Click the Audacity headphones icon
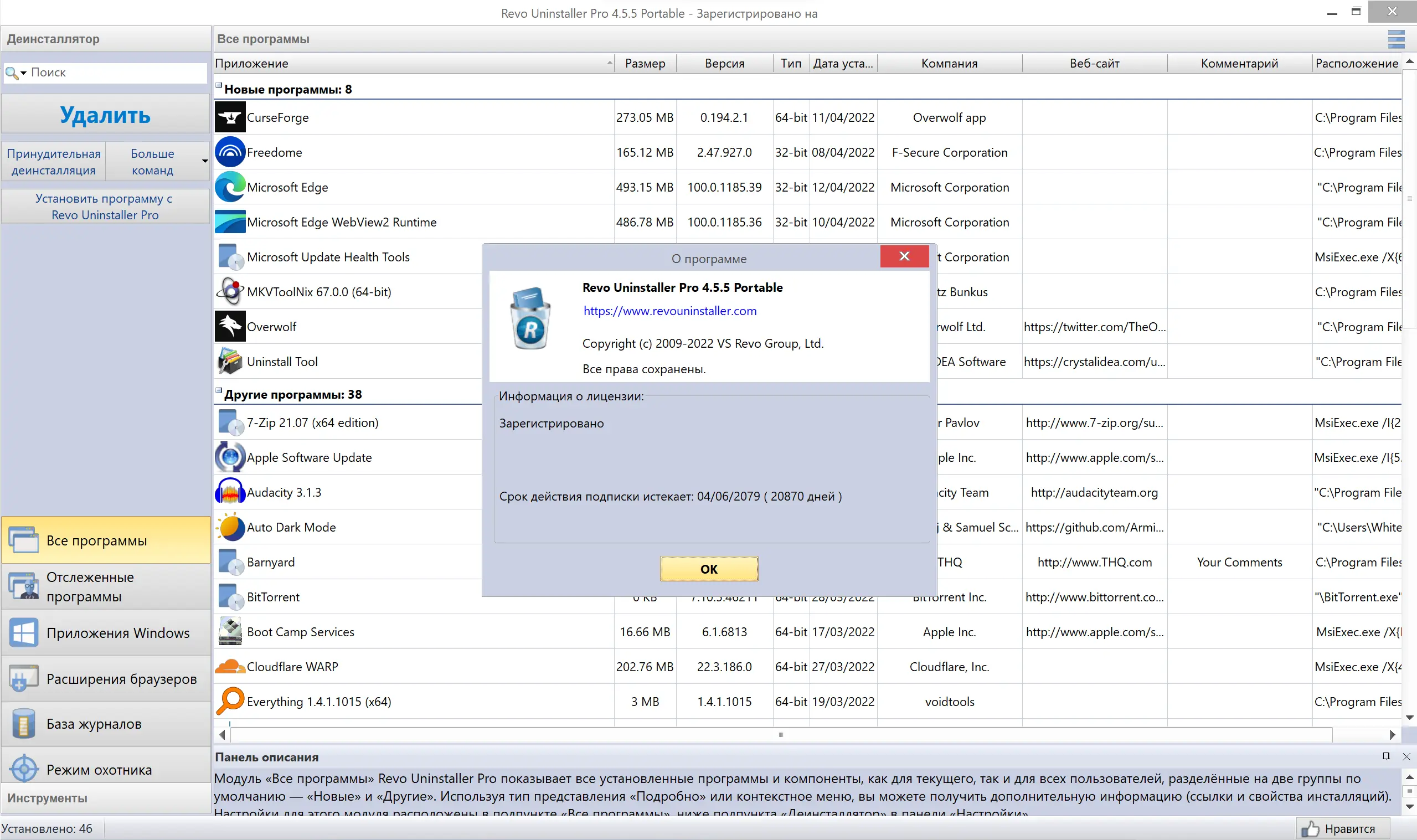 (230, 492)
